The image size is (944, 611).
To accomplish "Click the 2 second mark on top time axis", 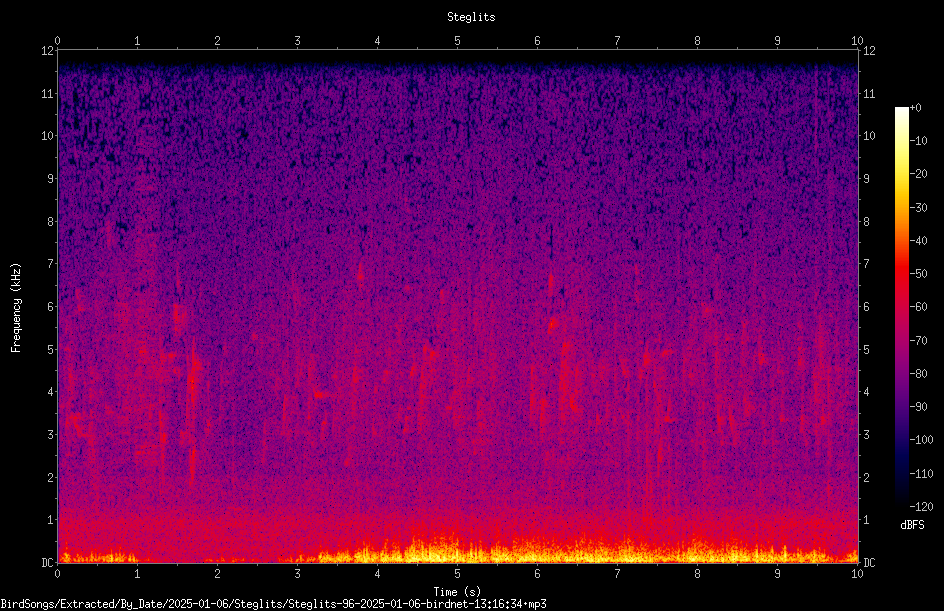I will coord(217,41).
